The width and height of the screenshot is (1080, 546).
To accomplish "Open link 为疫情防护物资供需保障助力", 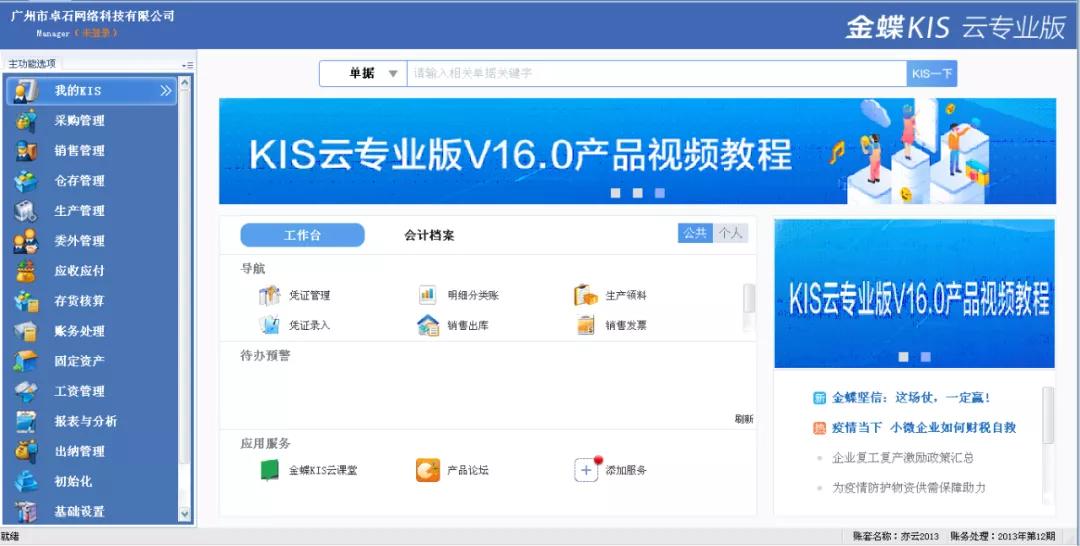I will click(909, 487).
